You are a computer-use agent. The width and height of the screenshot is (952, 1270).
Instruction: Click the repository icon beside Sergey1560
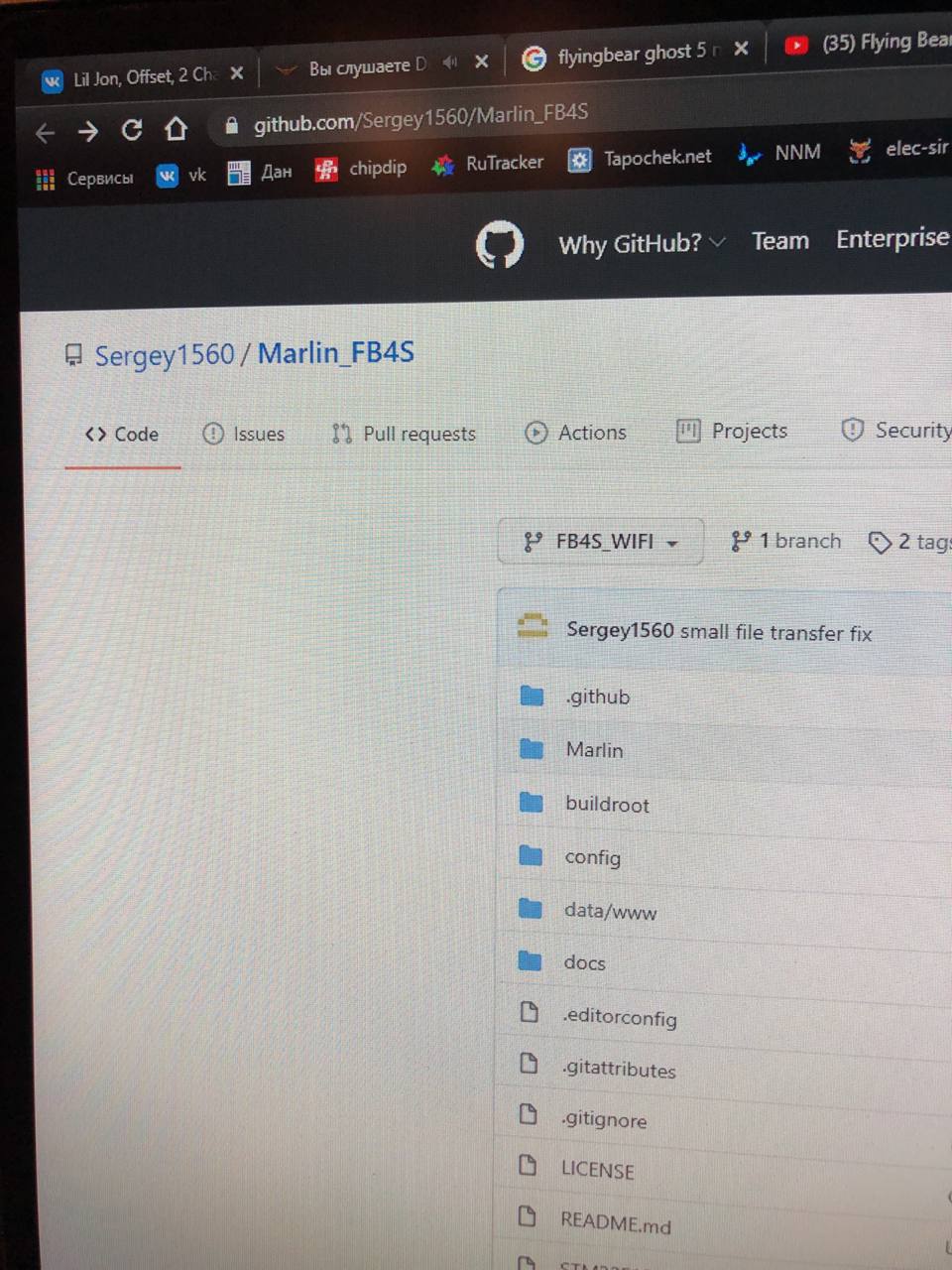tap(73, 354)
